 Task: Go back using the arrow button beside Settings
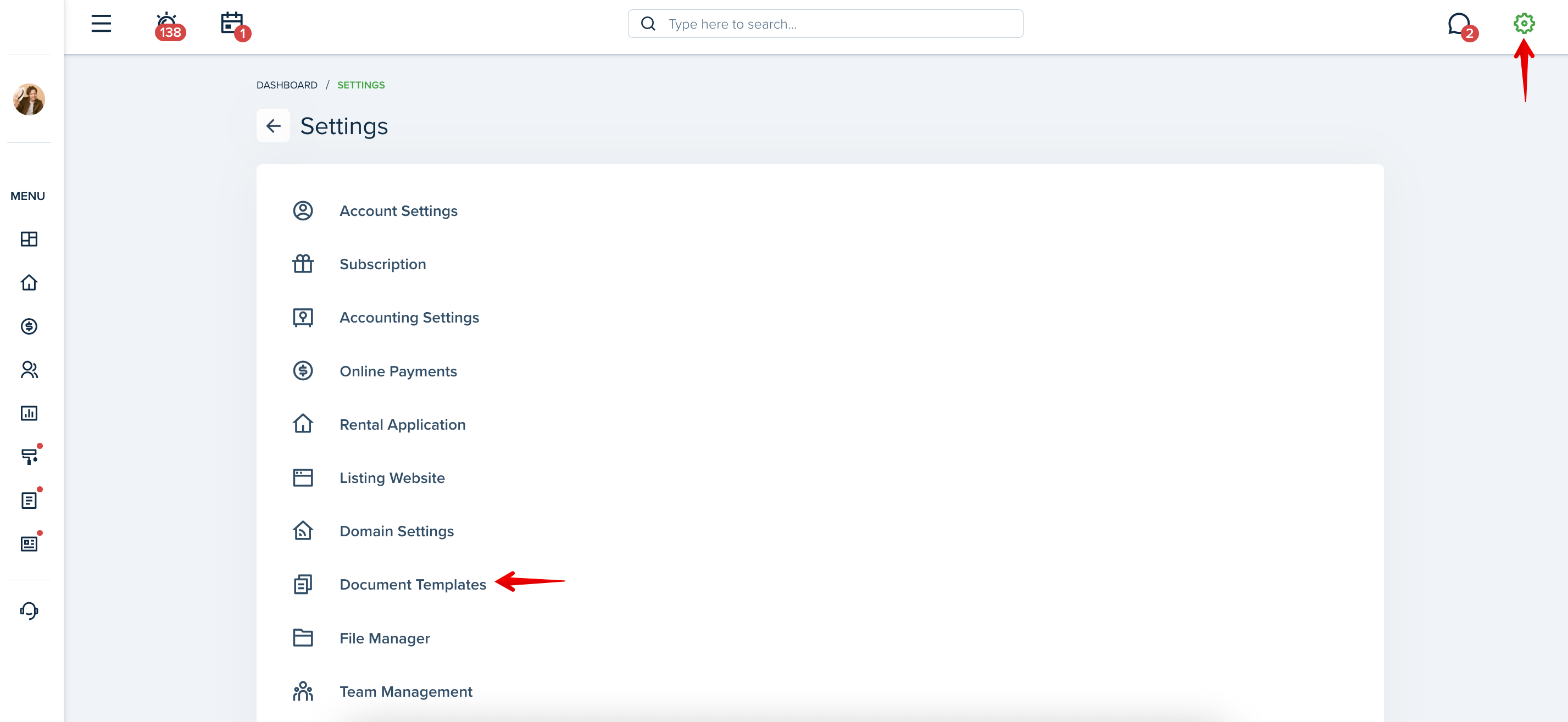point(273,126)
